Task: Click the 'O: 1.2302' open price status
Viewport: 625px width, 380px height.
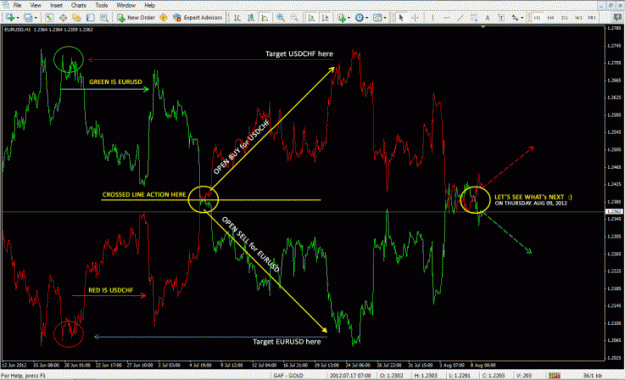Action: click(x=391, y=375)
